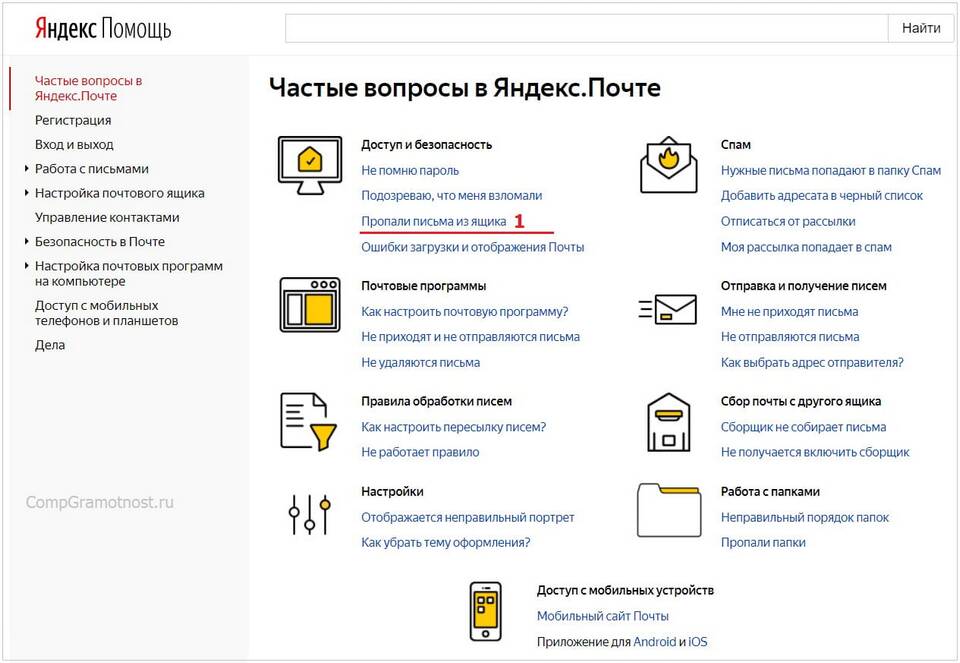960x663 pixels.
Task: Click the Почтовые программы heading
Action: 424,286
